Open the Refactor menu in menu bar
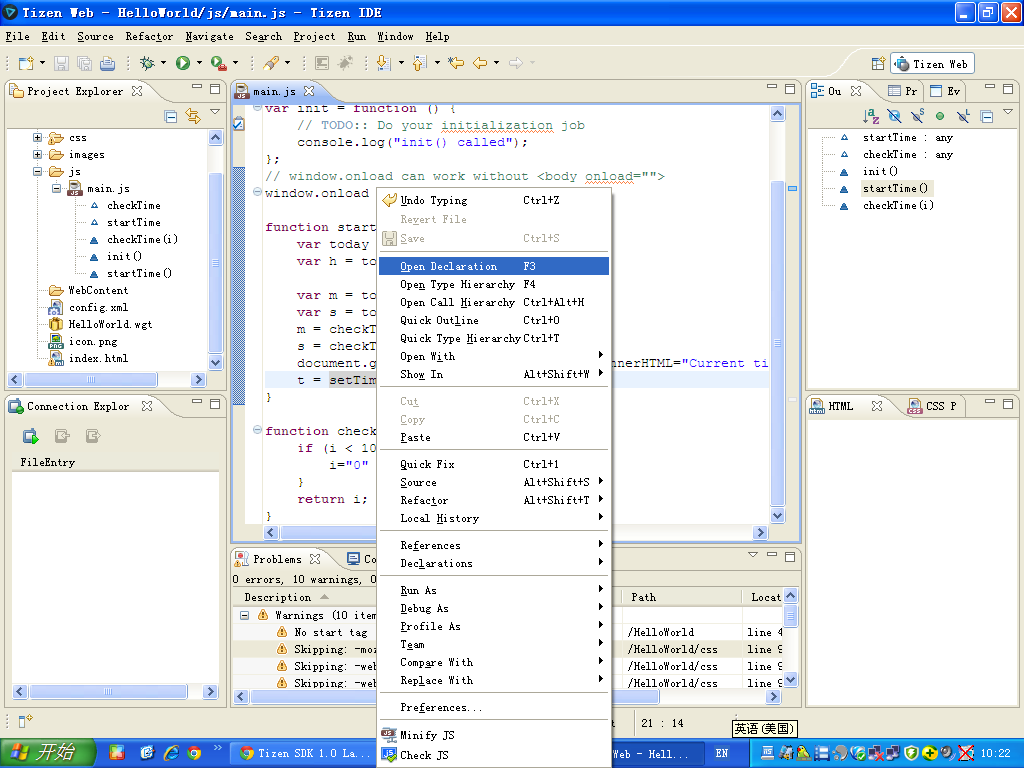 (x=150, y=37)
